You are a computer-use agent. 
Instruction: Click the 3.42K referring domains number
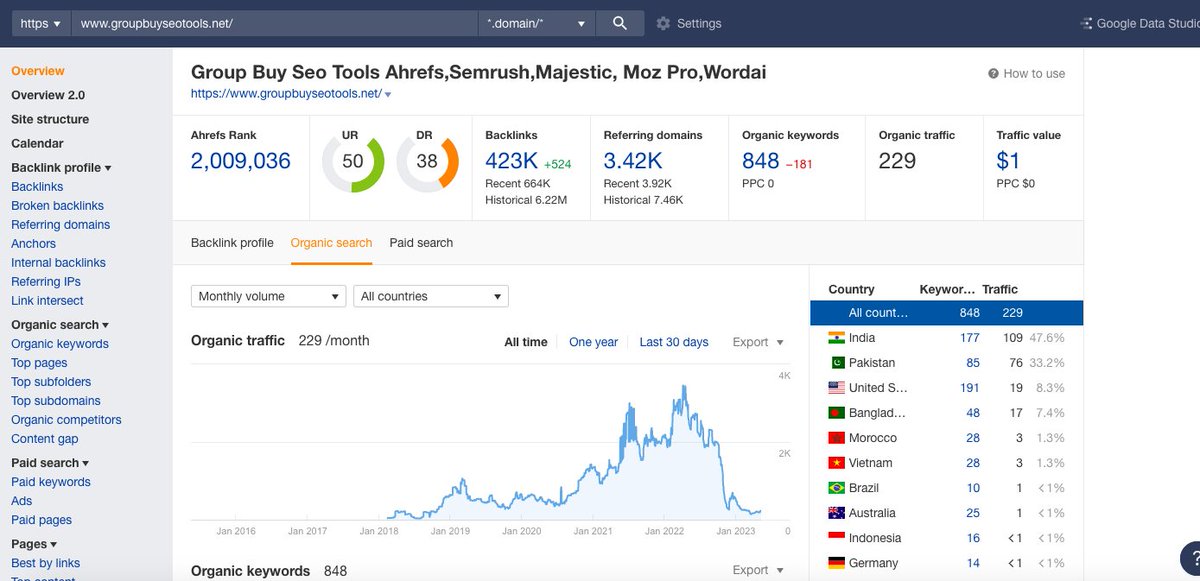(x=633, y=161)
